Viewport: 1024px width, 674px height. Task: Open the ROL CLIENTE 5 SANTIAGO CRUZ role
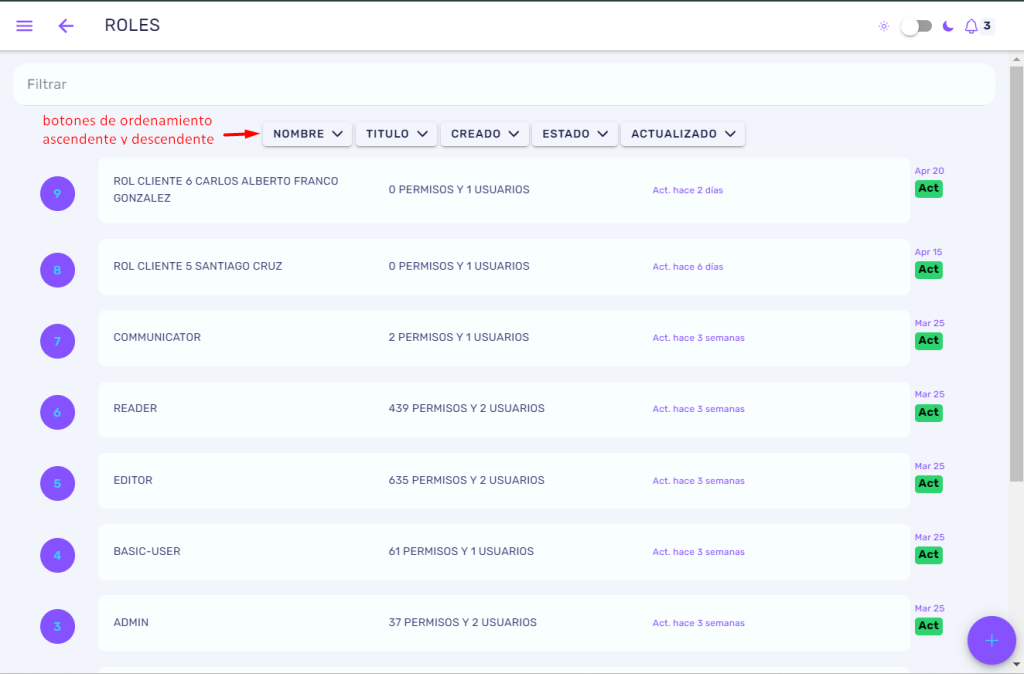click(x=504, y=266)
